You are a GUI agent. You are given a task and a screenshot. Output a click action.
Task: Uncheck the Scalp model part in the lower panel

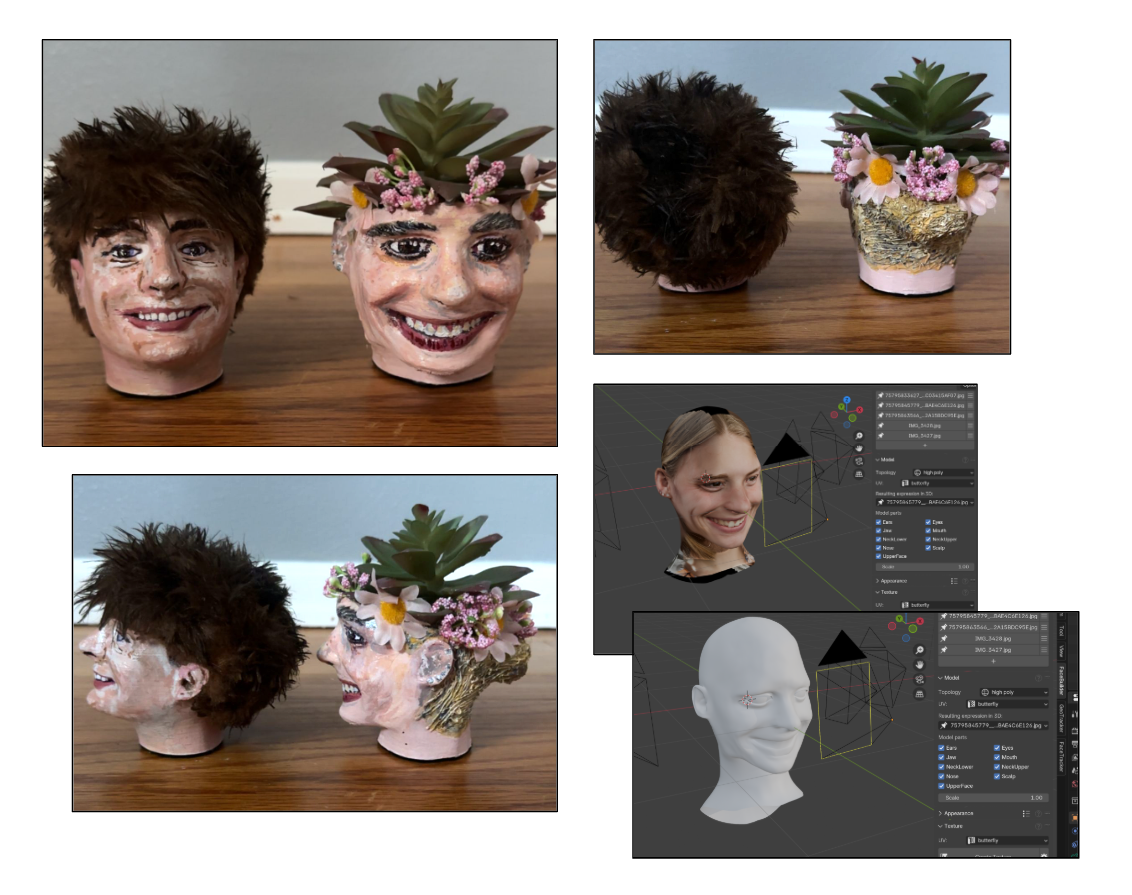[997, 776]
